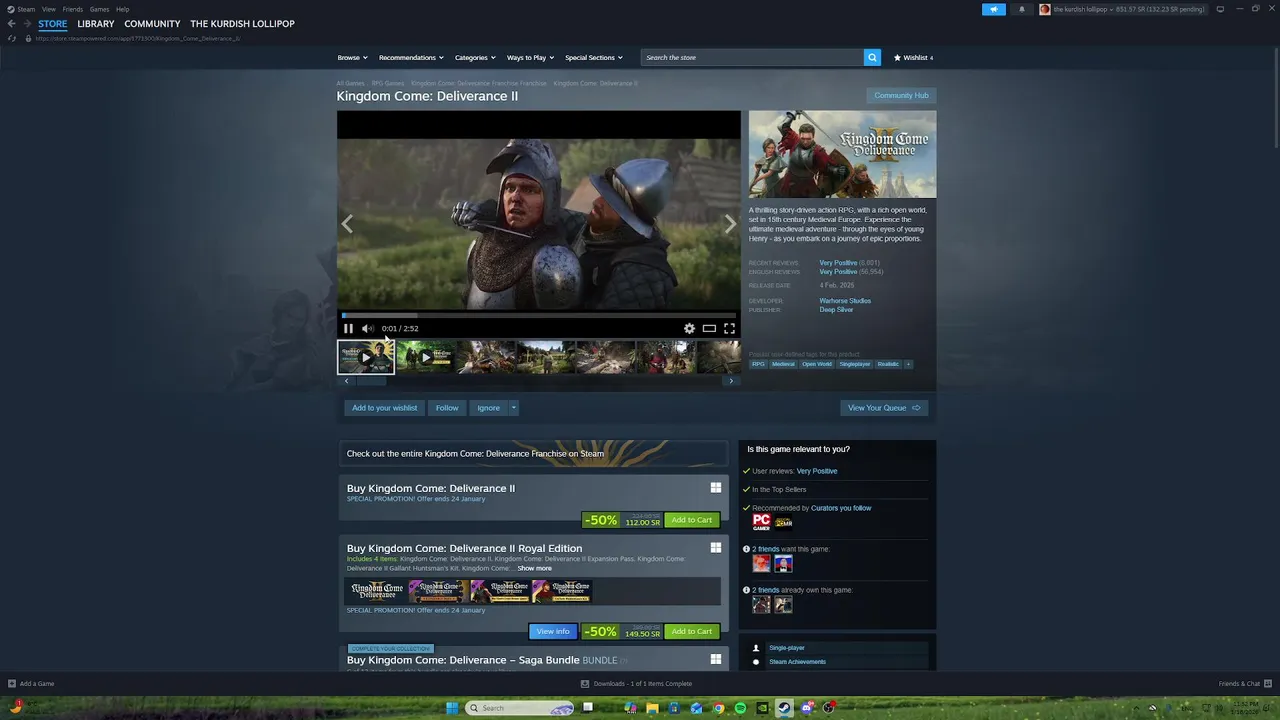
Task: Go to next media with right arrow
Action: click(730, 224)
